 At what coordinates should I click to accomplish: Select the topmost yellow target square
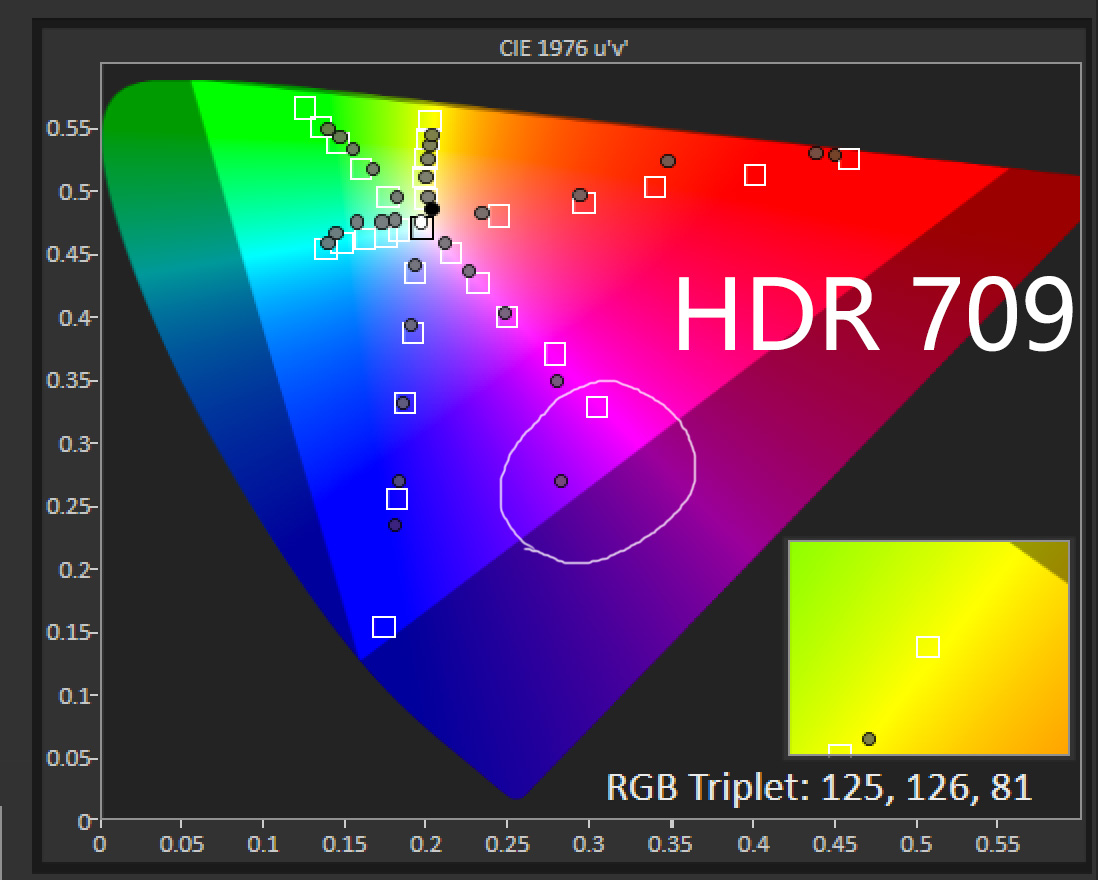[430, 121]
